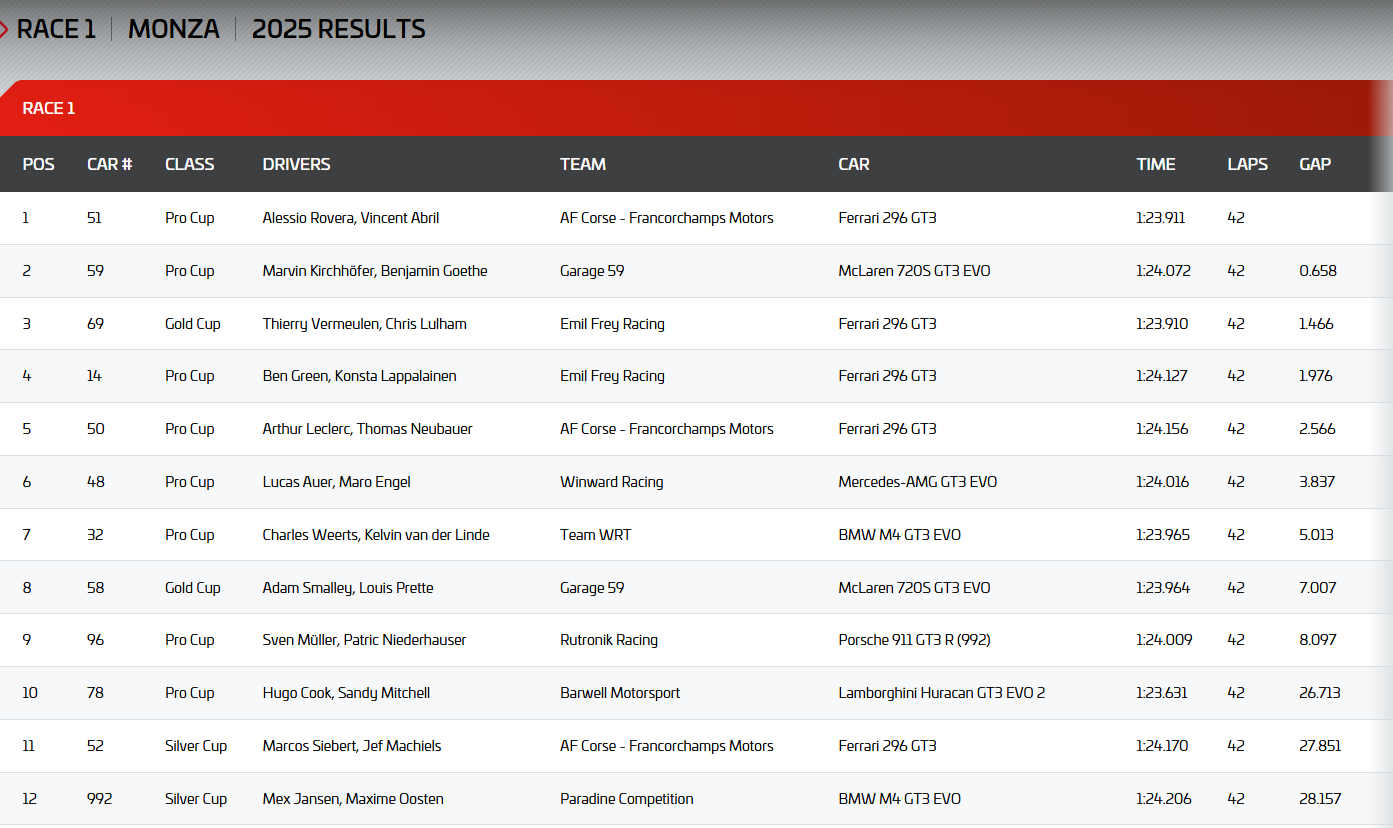Click Emil Frey Racing in position 4 row
The height and width of the screenshot is (828, 1393).
612,376
